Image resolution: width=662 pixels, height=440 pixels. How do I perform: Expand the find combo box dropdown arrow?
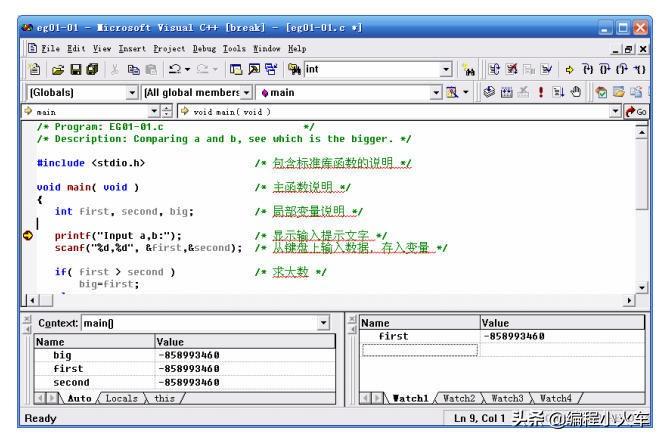446,69
